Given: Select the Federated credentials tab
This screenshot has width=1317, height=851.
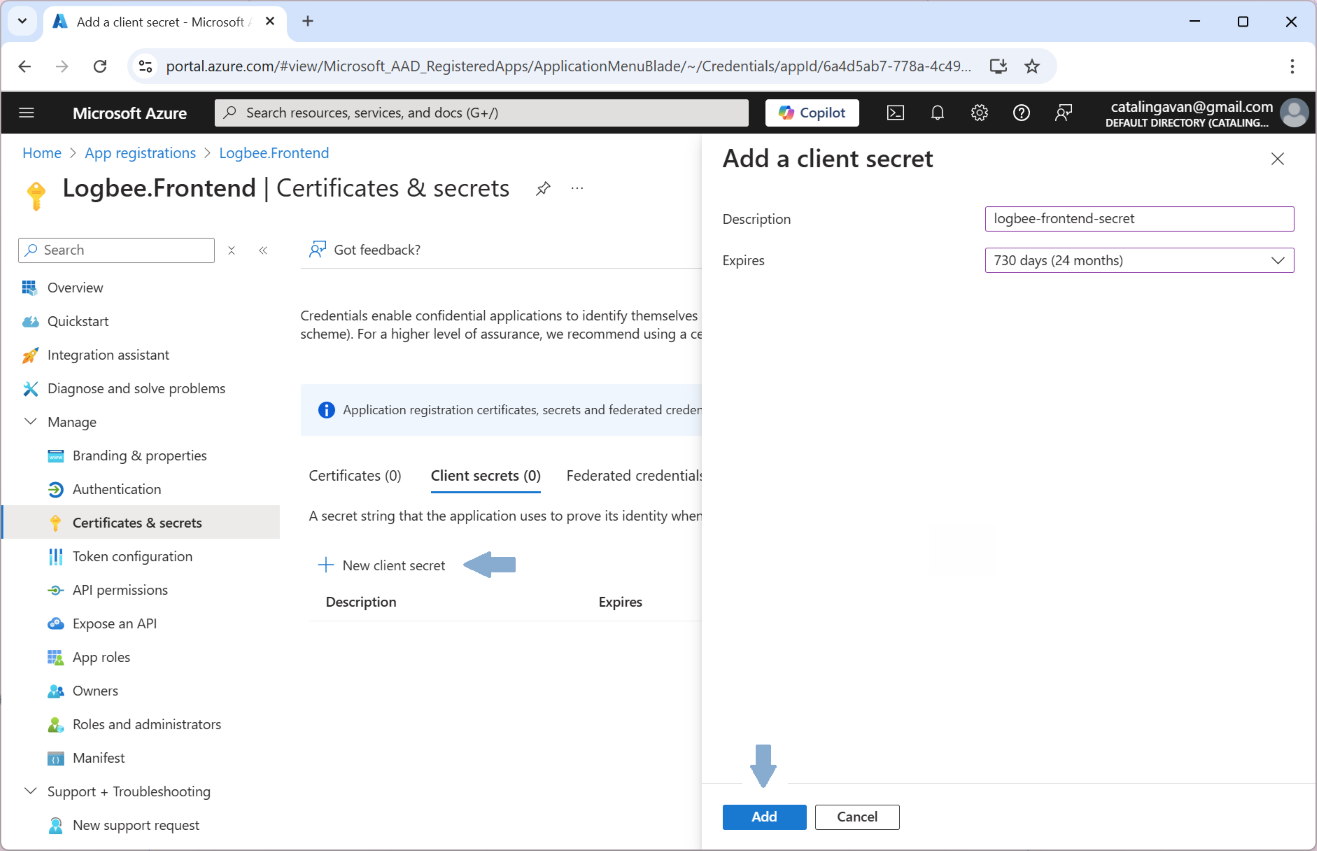Looking at the screenshot, I should (633, 475).
